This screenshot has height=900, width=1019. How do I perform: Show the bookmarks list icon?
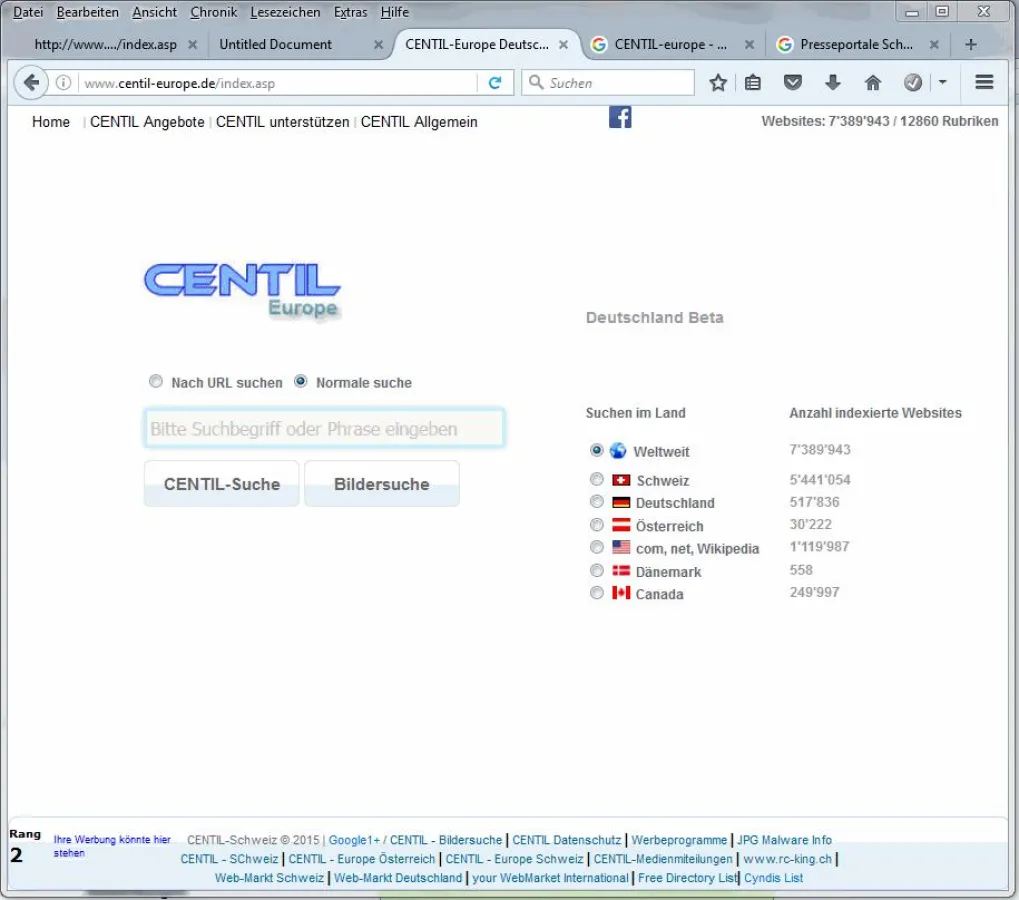(753, 83)
